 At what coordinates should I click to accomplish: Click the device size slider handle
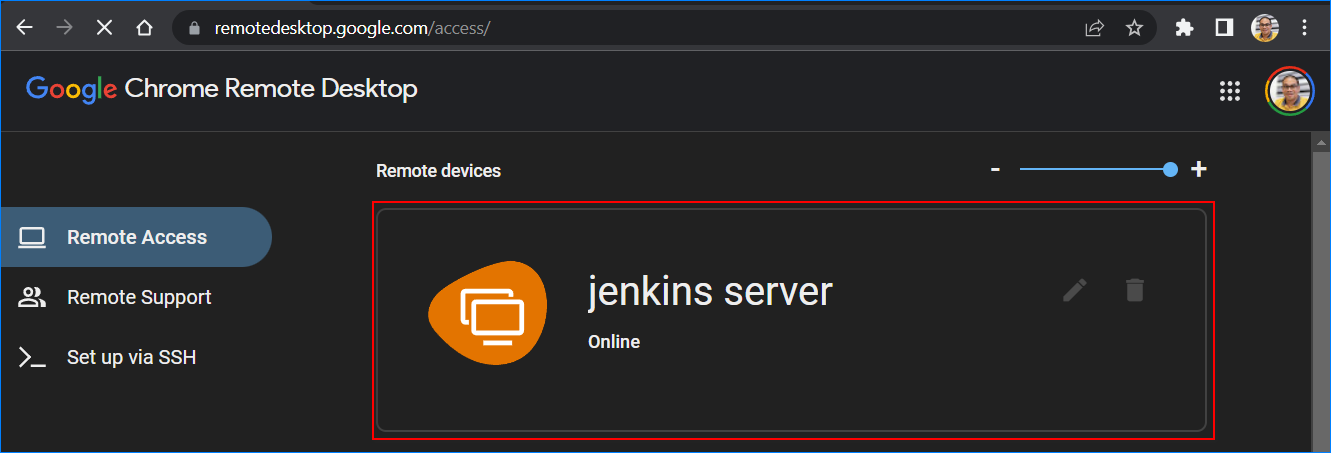pyautogui.click(x=1171, y=169)
